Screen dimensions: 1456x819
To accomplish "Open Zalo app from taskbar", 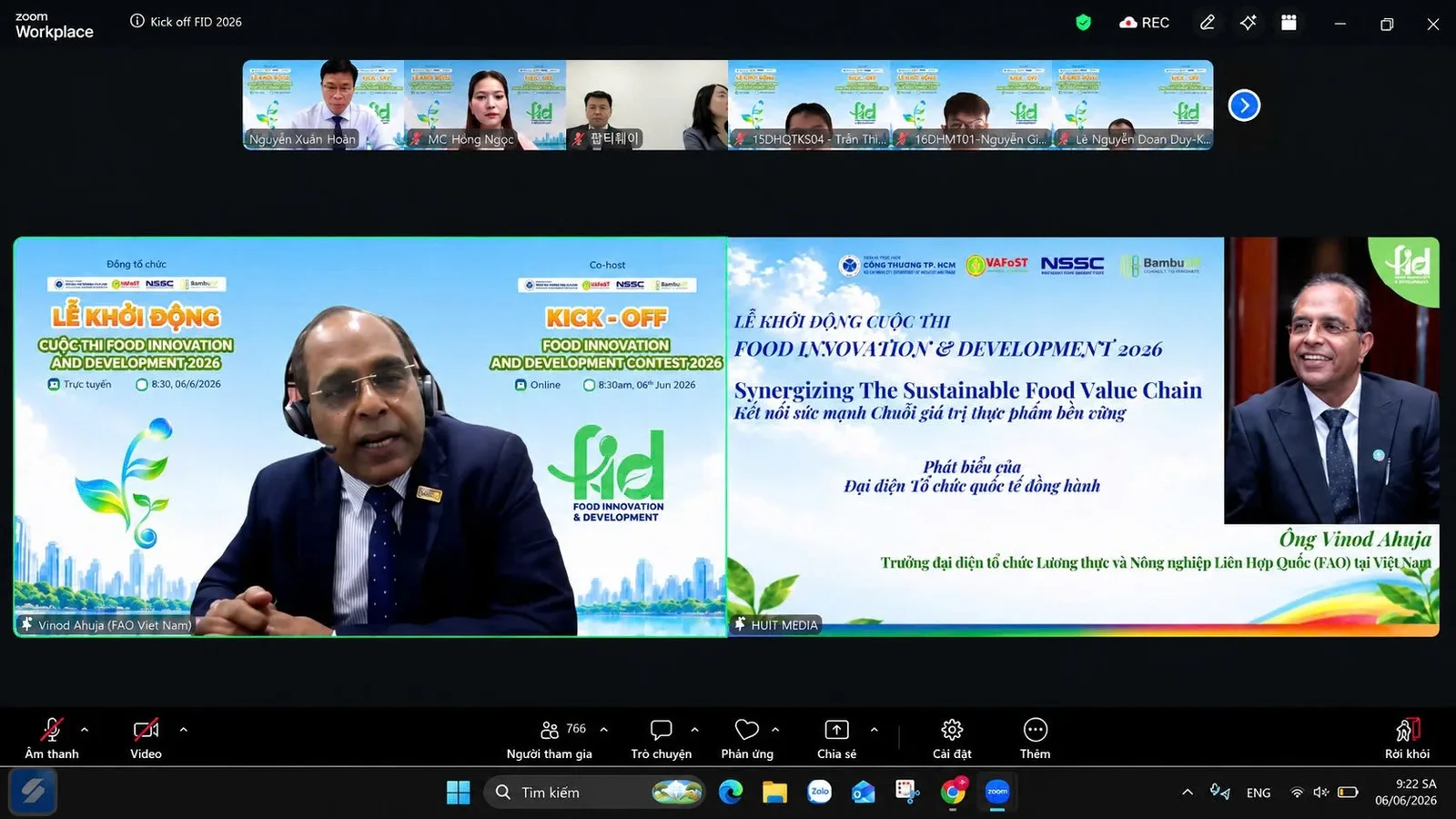I will coord(819,793).
